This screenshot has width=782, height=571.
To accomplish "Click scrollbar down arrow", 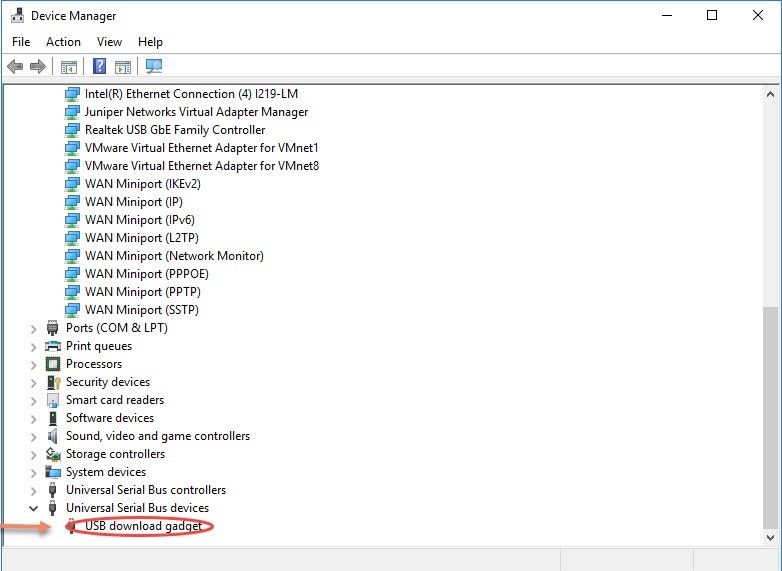I will 770,538.
